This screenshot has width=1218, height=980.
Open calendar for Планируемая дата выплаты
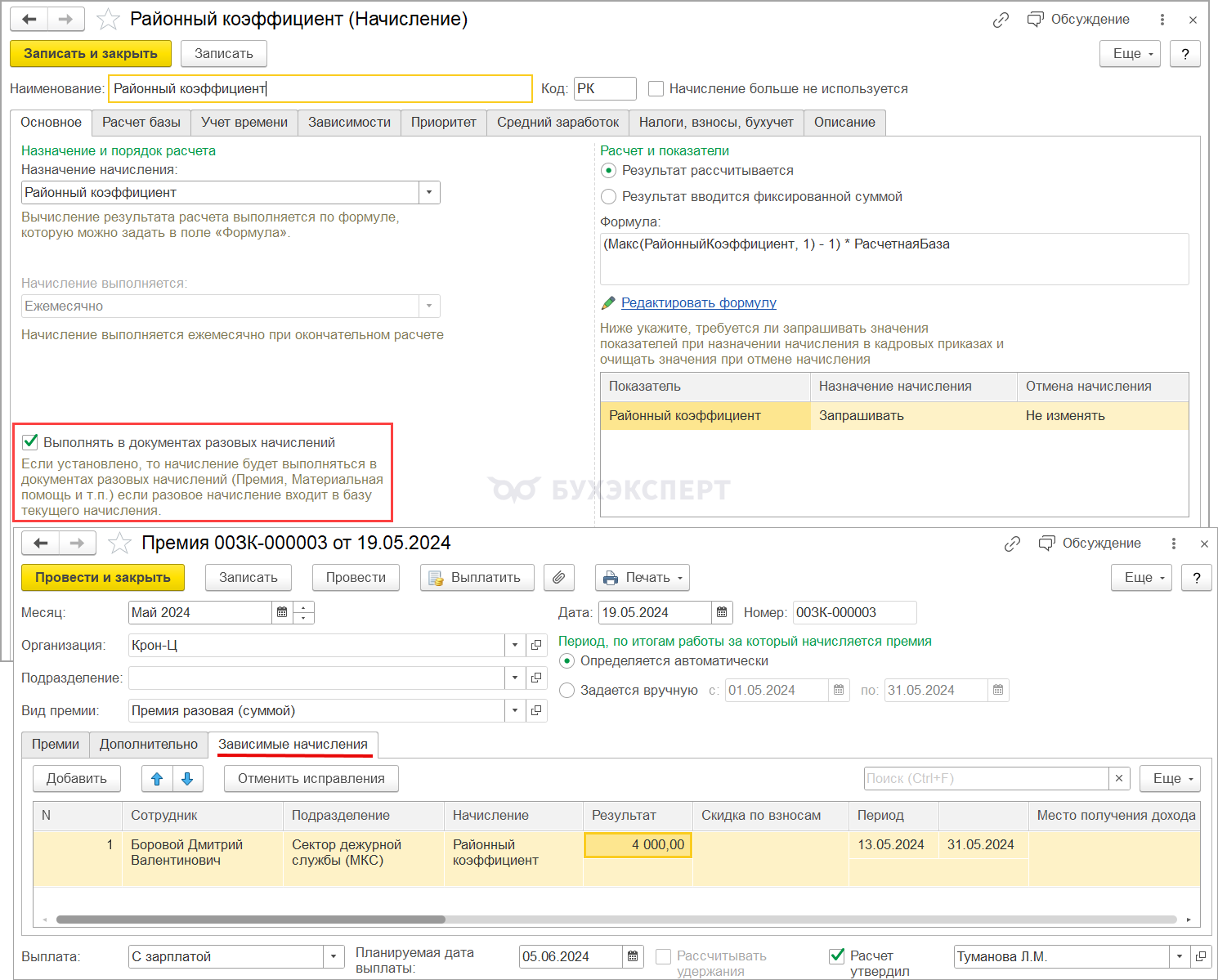pyautogui.click(x=633, y=956)
